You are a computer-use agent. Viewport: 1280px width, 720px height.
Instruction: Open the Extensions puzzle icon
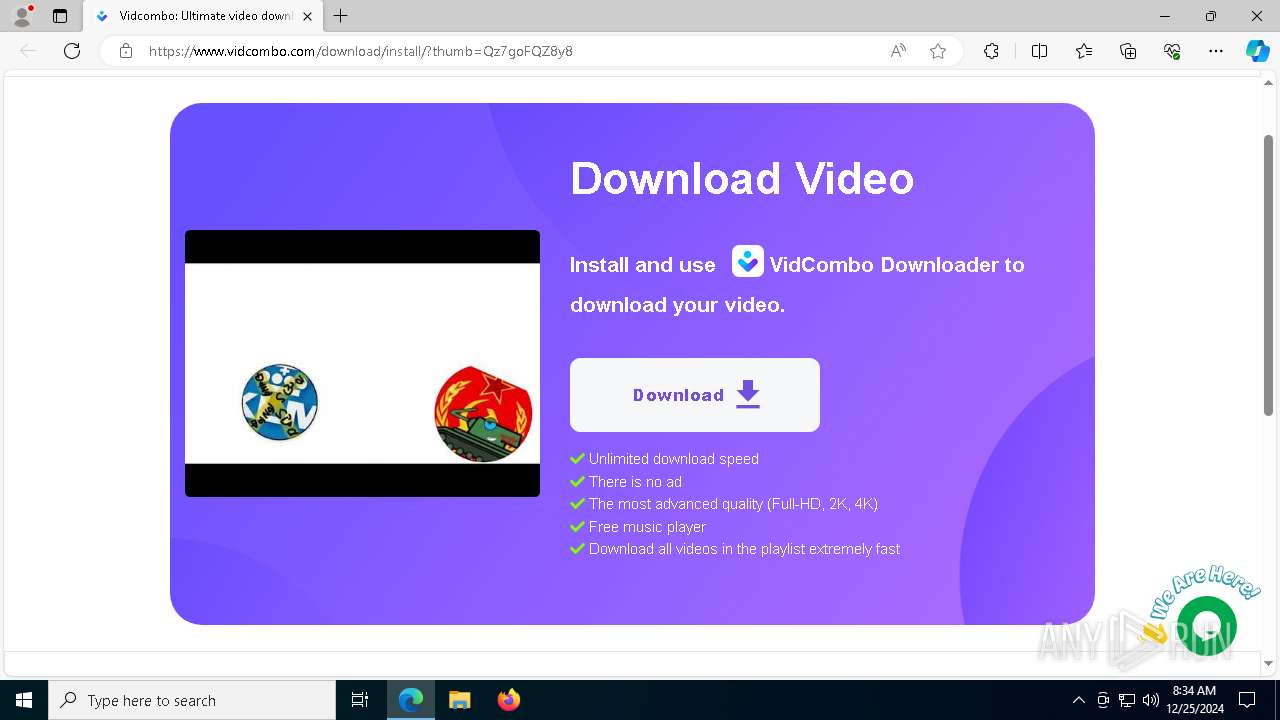(991, 51)
